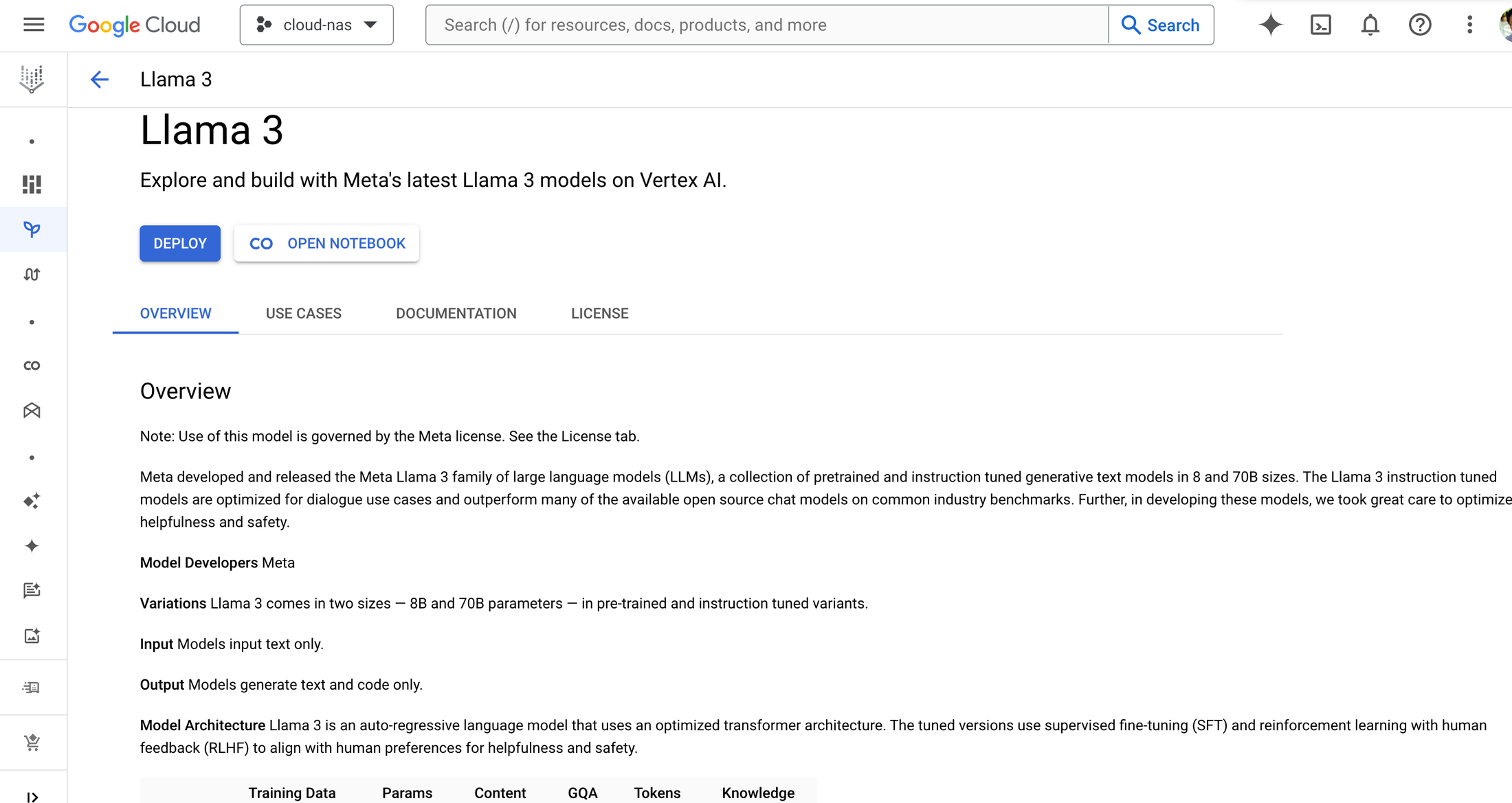1512x803 pixels.
Task: Click the Gemini AI assistant sparkle icon
Action: [x=1272, y=25]
